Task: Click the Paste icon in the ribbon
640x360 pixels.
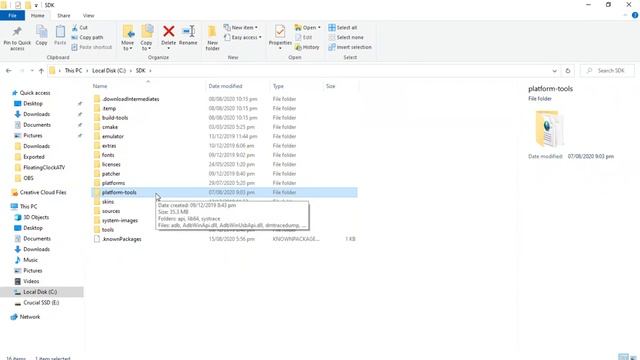Action: [60, 32]
